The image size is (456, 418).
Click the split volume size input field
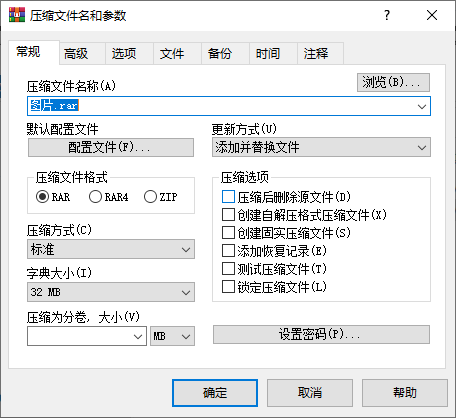tap(80, 336)
